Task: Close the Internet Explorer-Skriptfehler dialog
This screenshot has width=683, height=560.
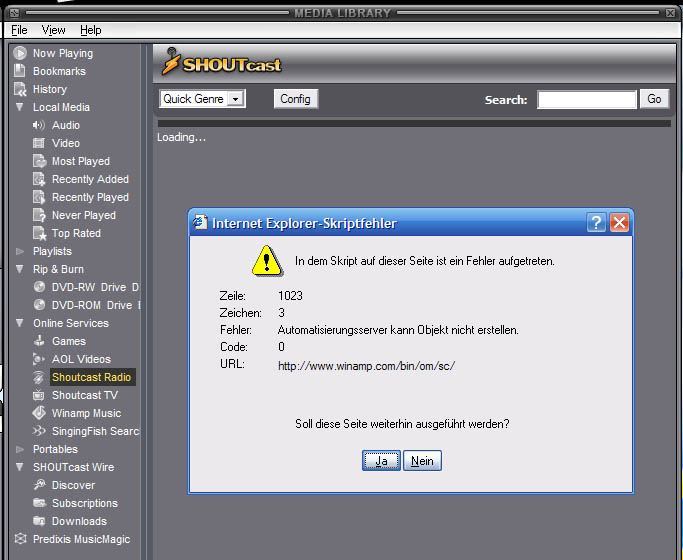Action: click(619, 223)
